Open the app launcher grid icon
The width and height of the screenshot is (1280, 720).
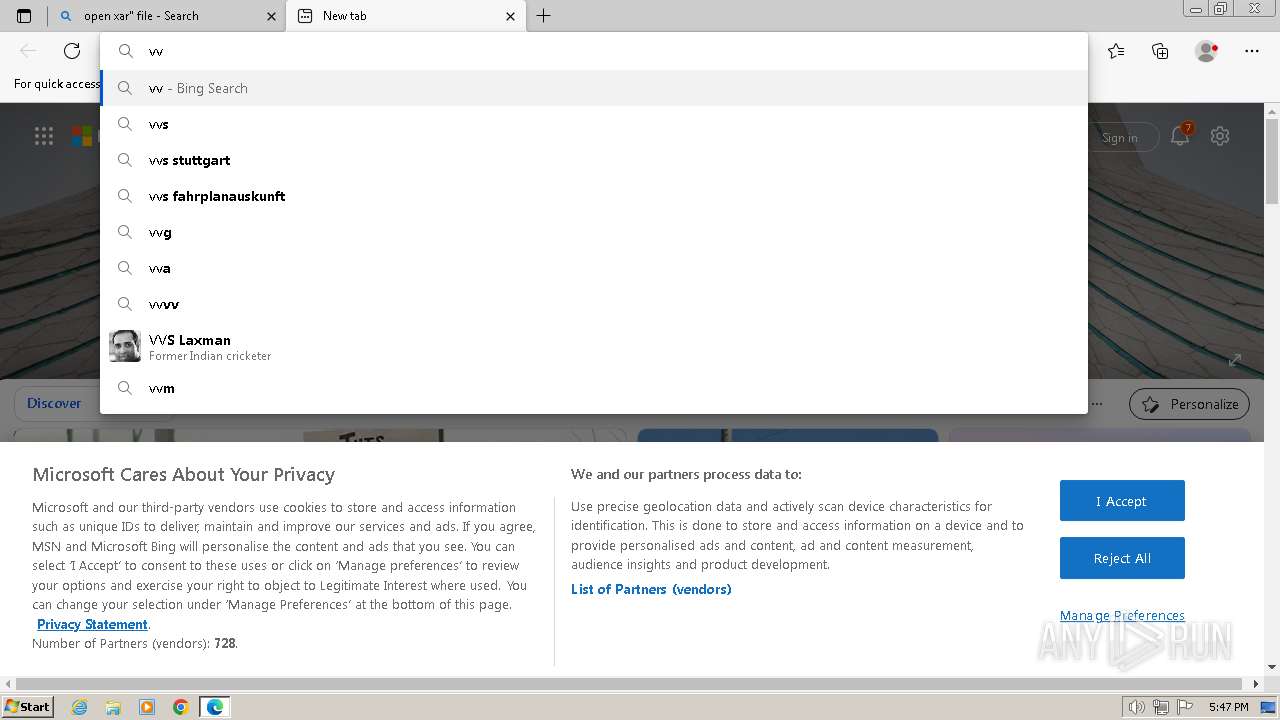click(x=44, y=137)
